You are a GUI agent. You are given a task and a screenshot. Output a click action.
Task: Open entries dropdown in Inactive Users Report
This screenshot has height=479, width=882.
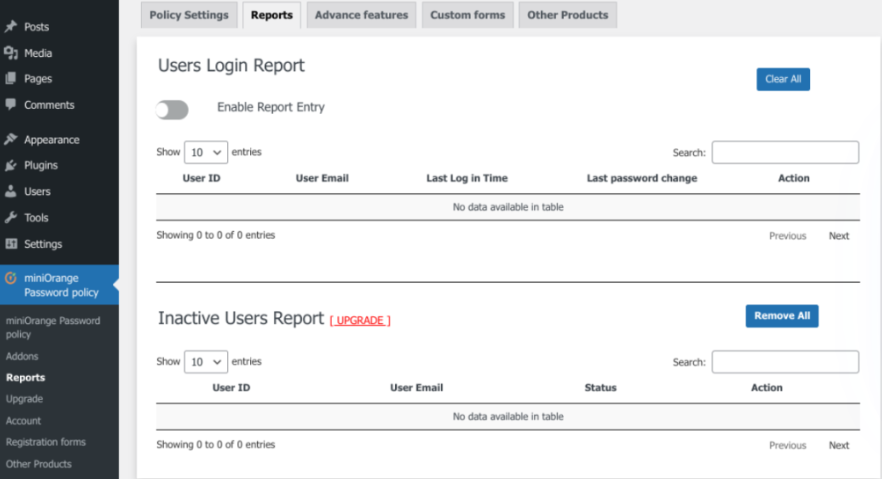pyautogui.click(x=206, y=362)
